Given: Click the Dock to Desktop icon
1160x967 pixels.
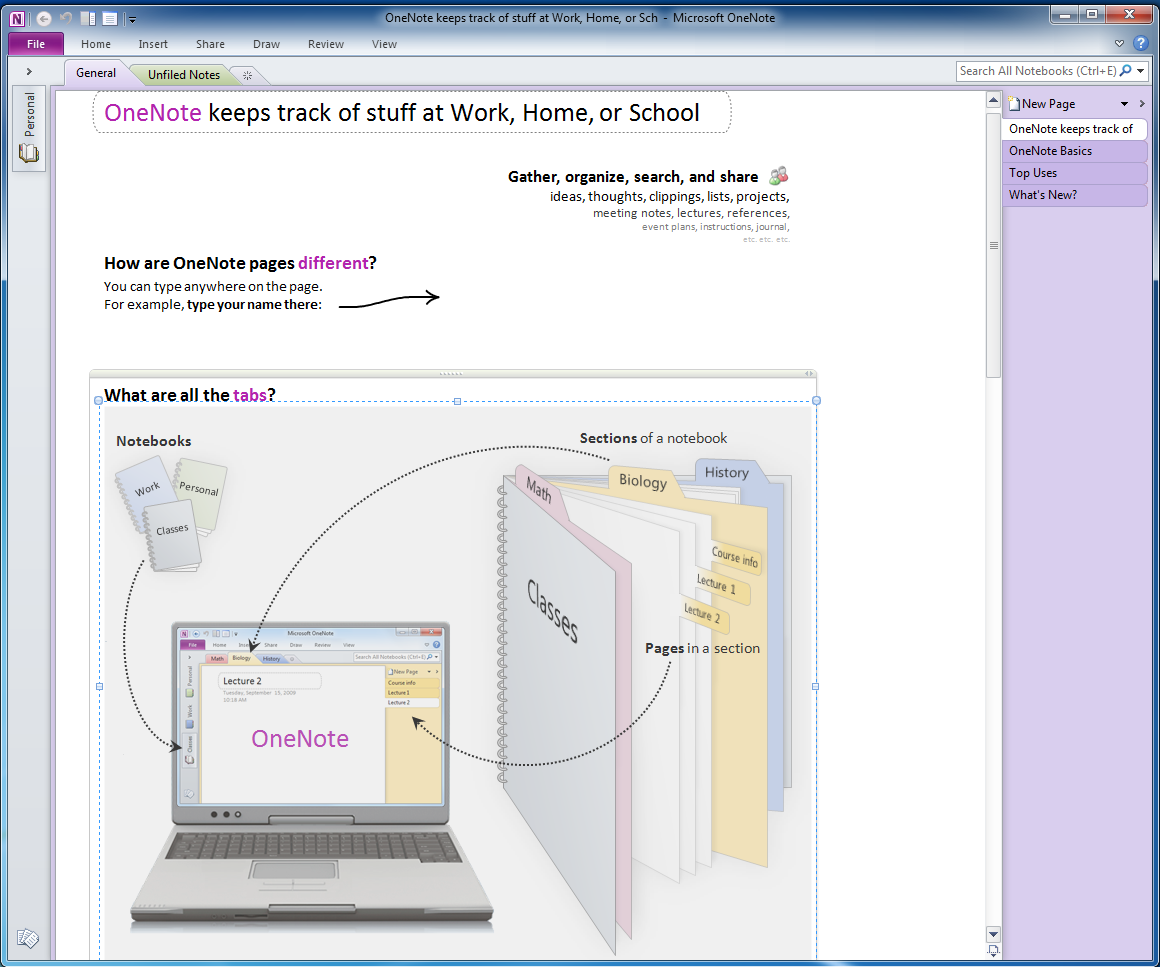Looking at the screenshot, I should tap(88, 18).
